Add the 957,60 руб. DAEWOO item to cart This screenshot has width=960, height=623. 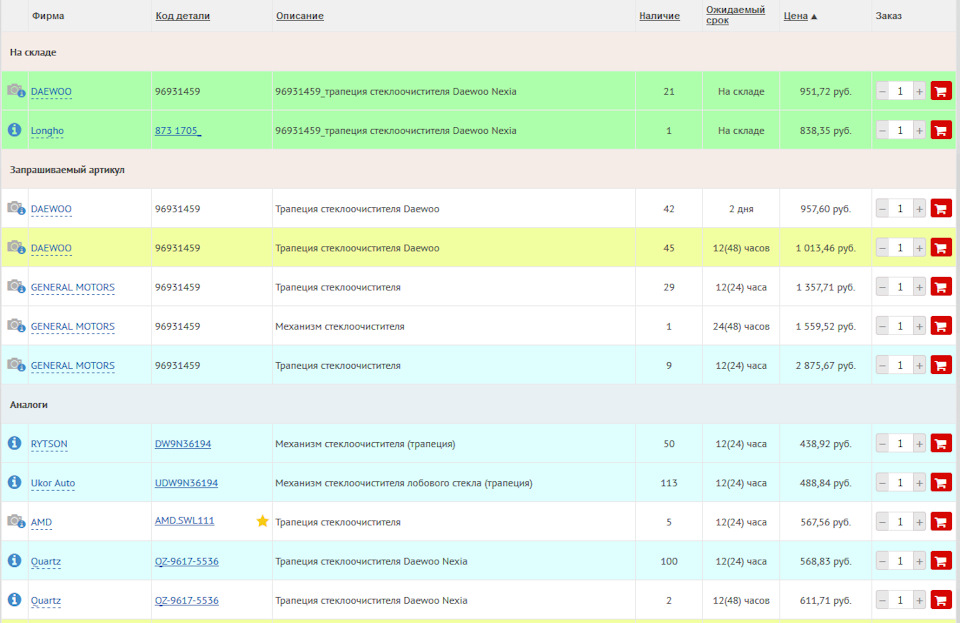[x=941, y=209]
